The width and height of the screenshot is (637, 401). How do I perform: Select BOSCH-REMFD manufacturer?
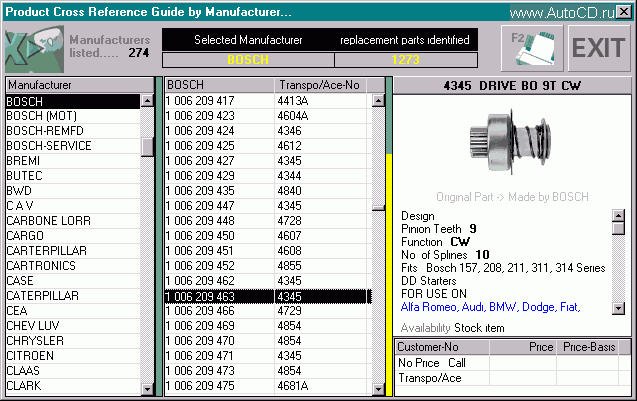pyautogui.click(x=73, y=131)
